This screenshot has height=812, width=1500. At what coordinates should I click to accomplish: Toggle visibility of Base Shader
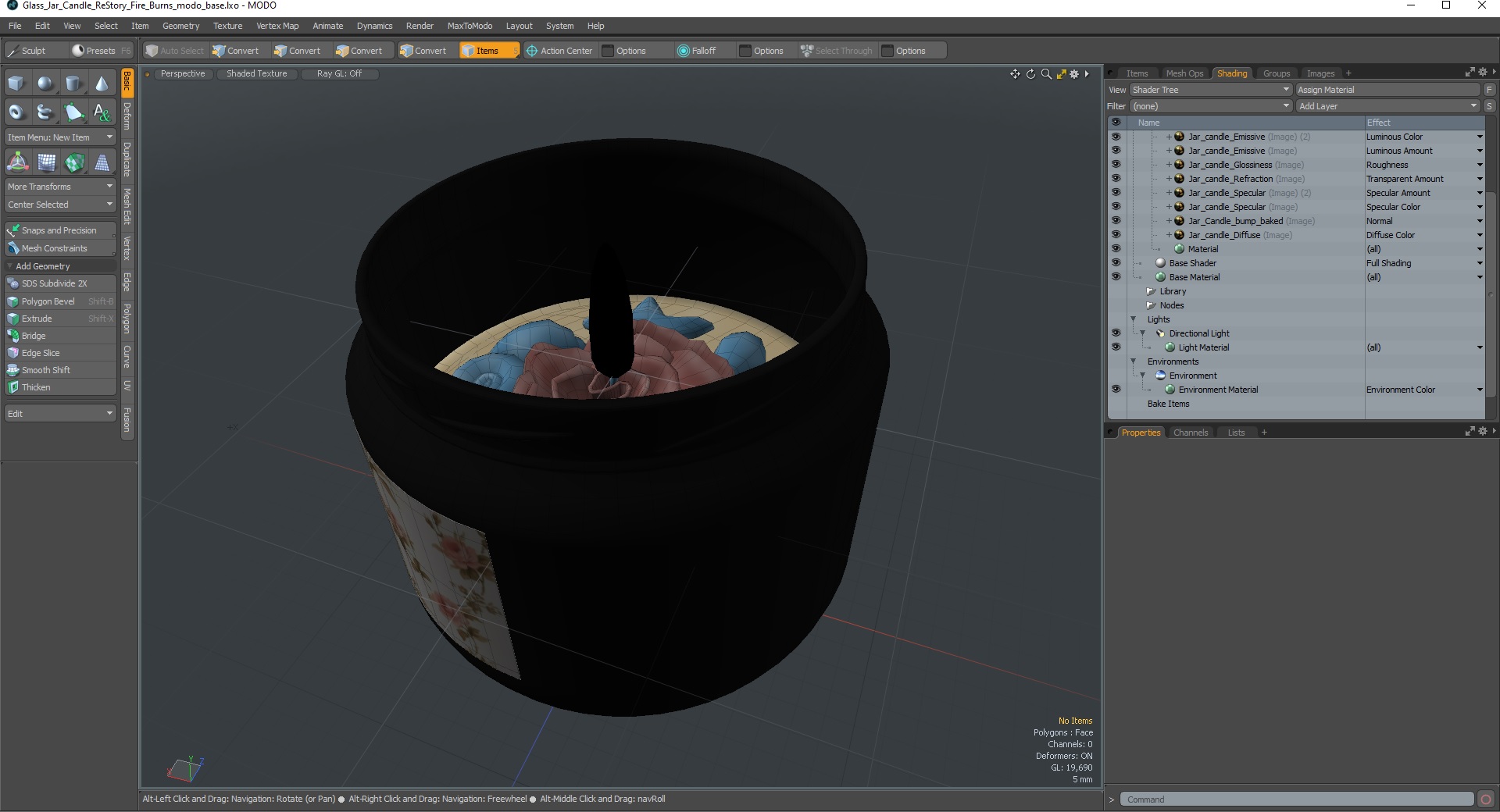(x=1116, y=263)
